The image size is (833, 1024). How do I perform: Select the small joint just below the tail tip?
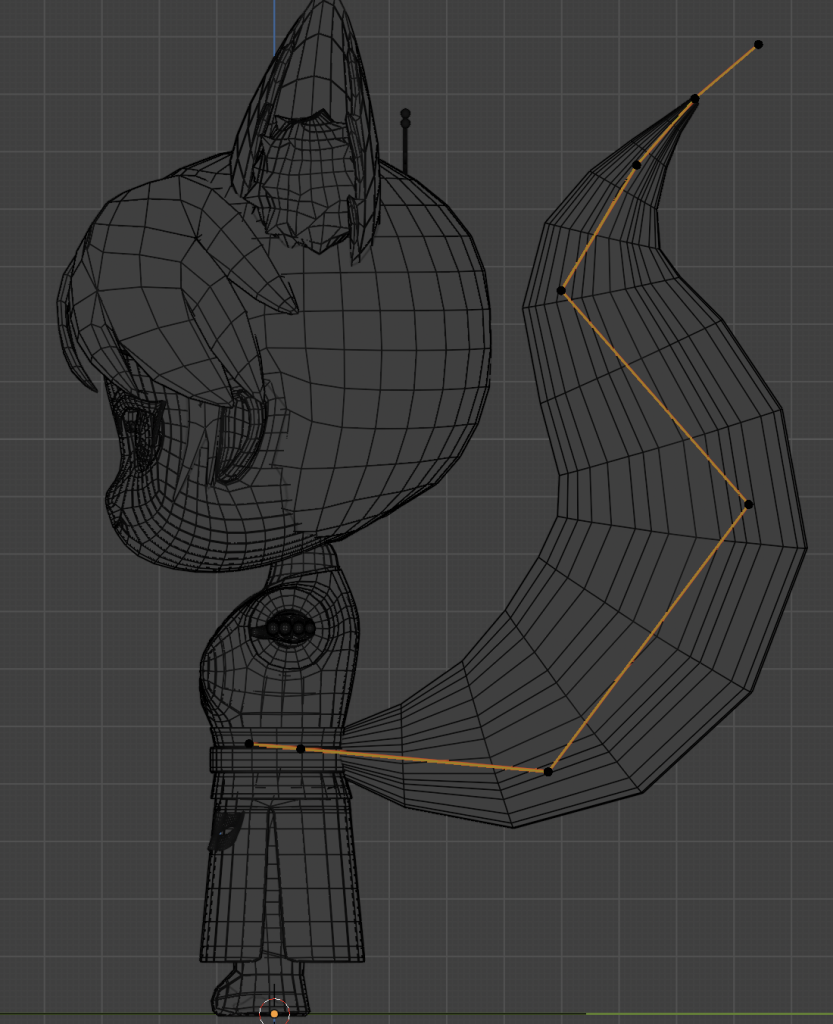tap(637, 165)
